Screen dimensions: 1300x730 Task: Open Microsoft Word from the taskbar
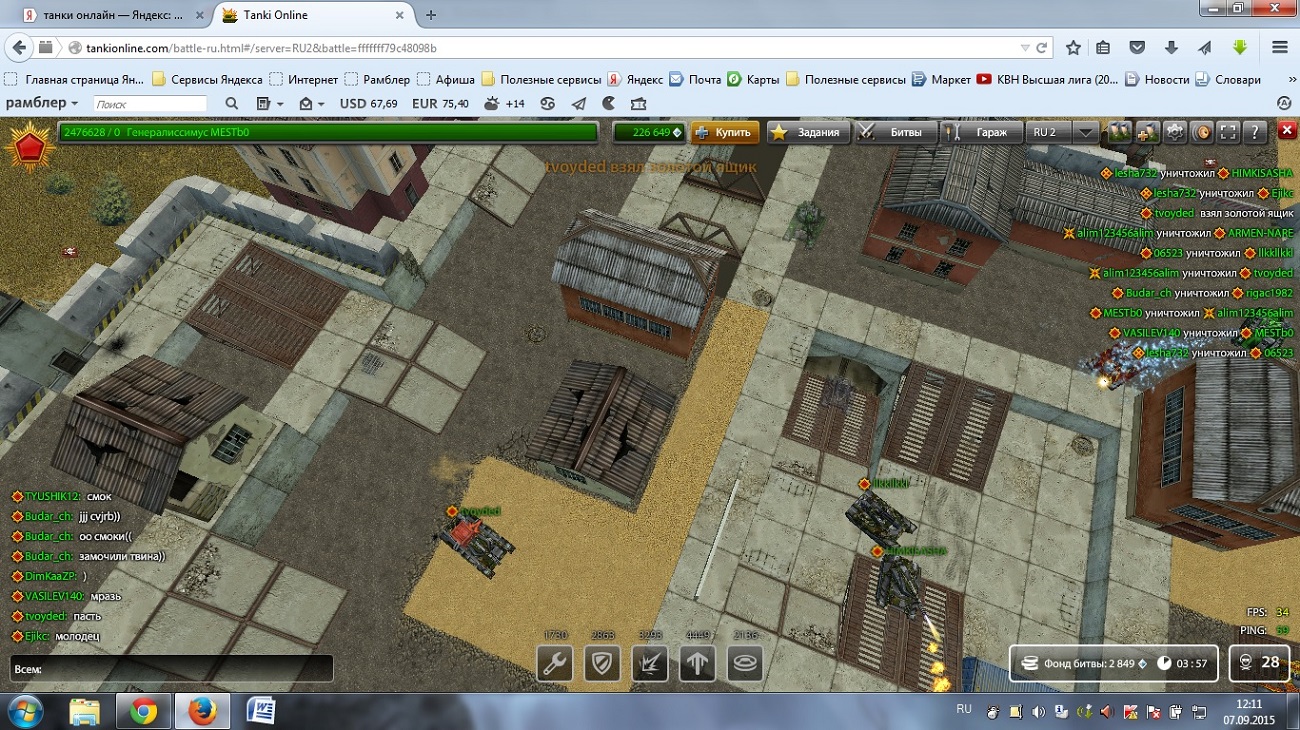(x=261, y=711)
